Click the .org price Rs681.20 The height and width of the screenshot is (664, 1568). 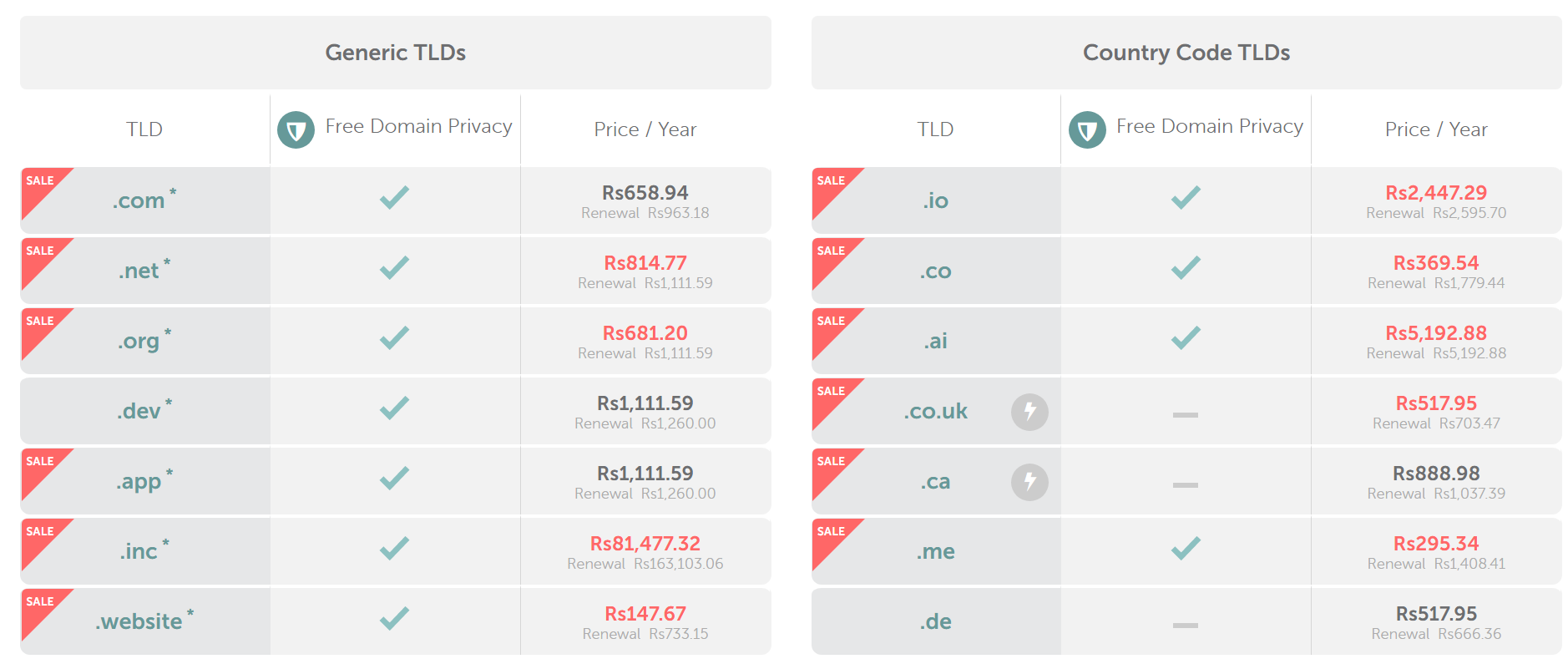tap(645, 333)
